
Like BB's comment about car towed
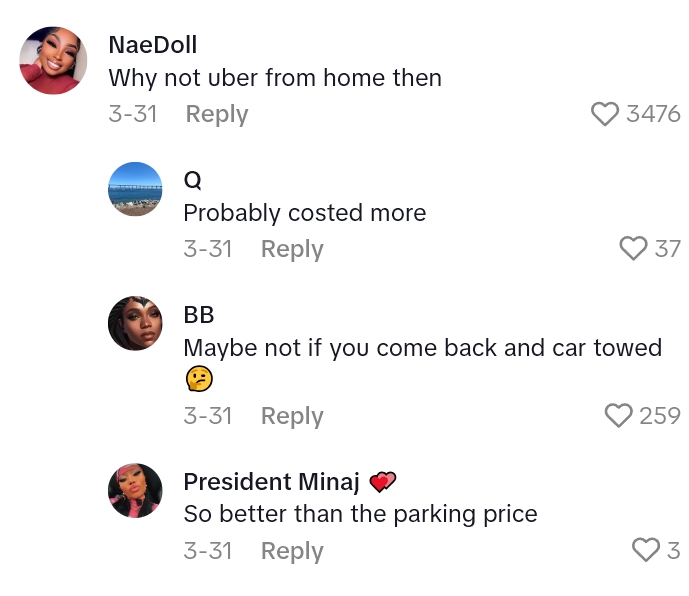coord(620,415)
